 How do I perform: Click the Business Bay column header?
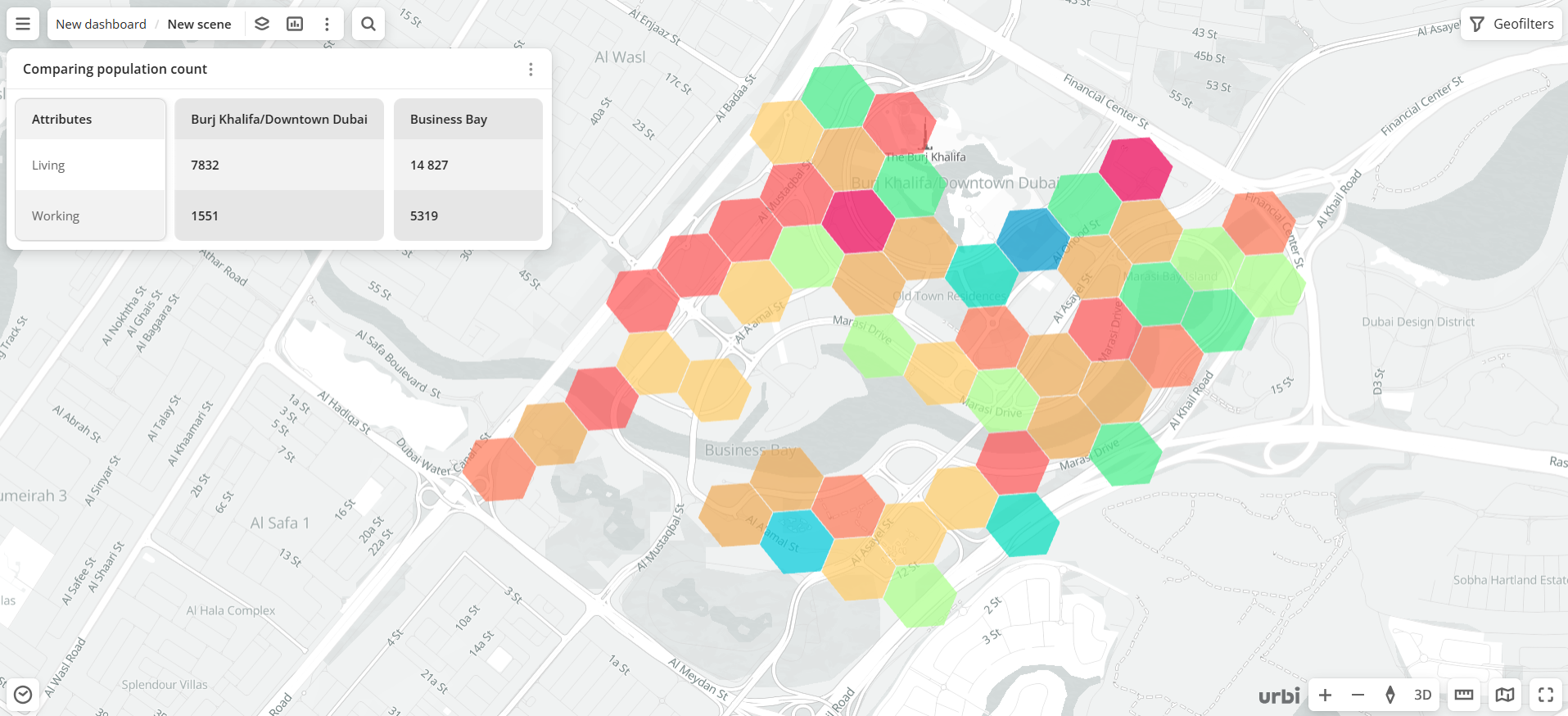[449, 120]
